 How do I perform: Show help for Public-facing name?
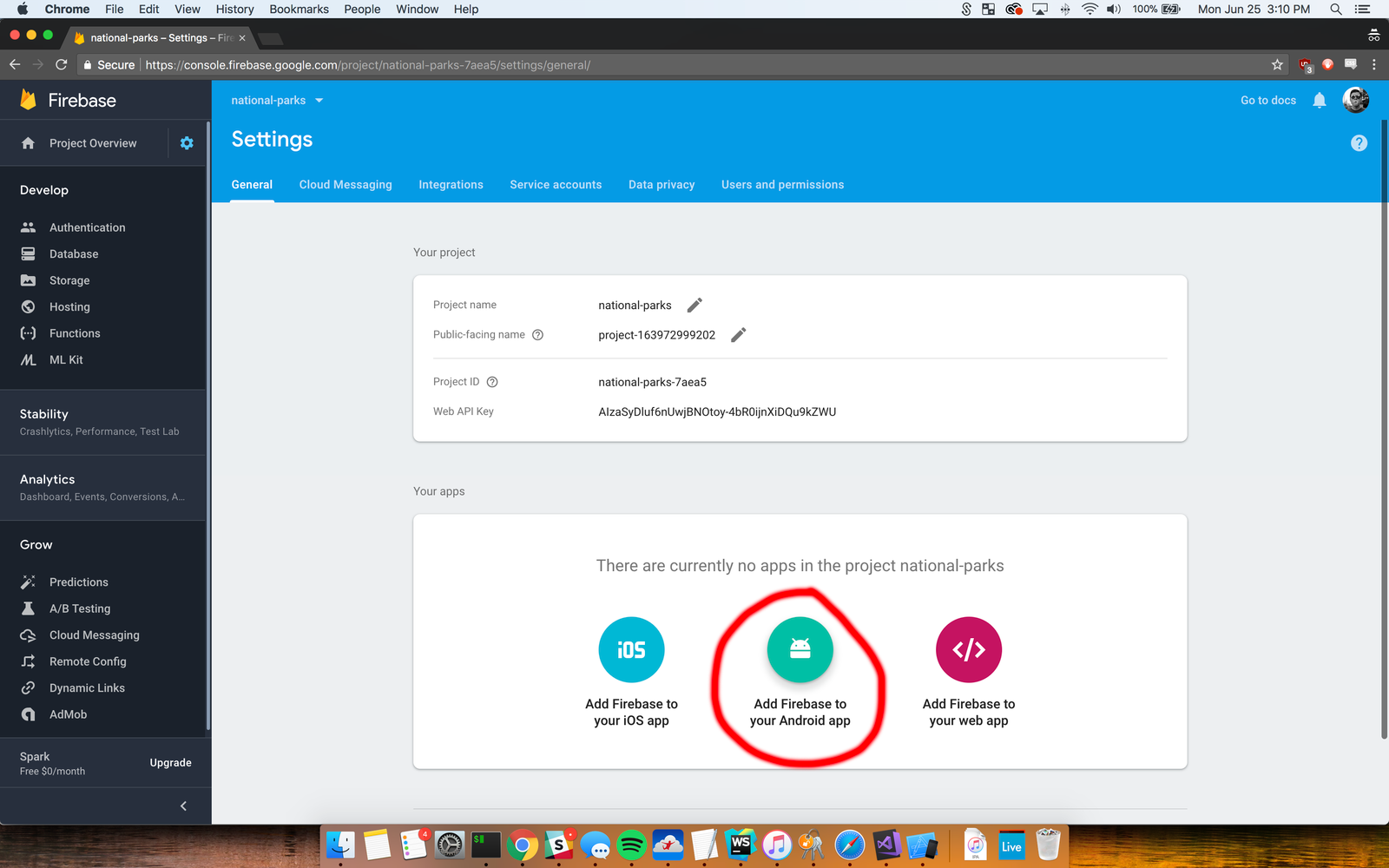coord(537,335)
